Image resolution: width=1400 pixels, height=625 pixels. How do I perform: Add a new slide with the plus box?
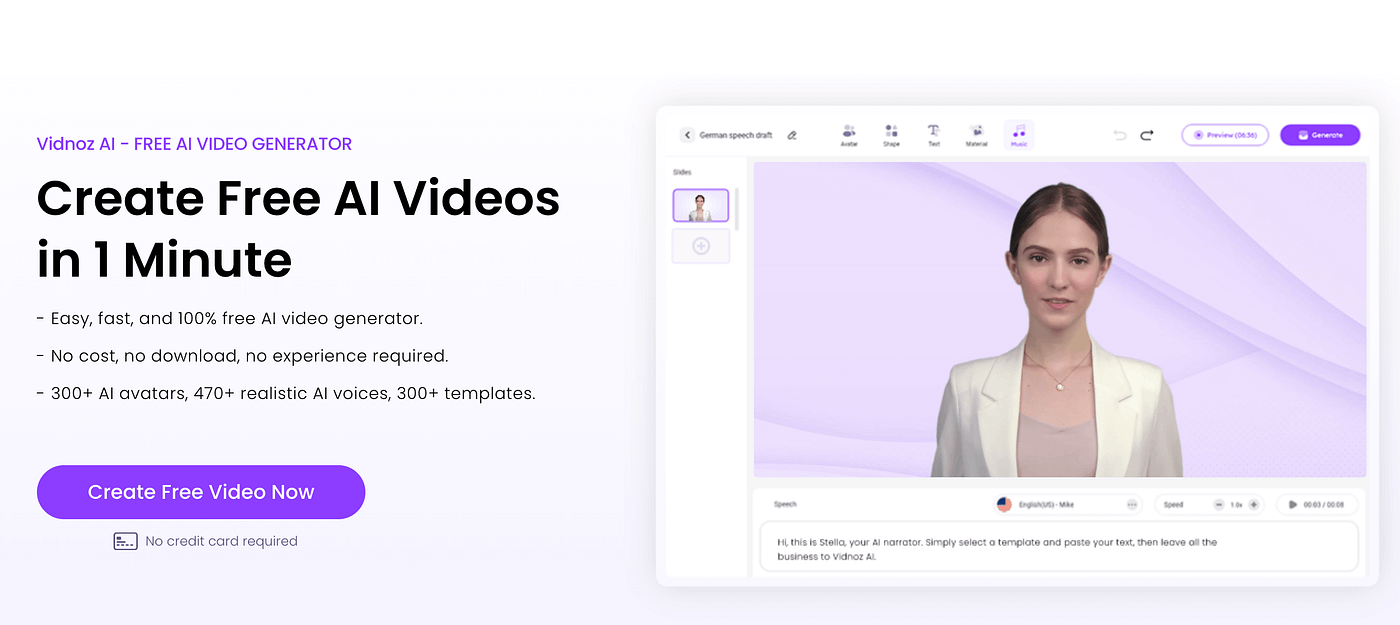coord(701,246)
